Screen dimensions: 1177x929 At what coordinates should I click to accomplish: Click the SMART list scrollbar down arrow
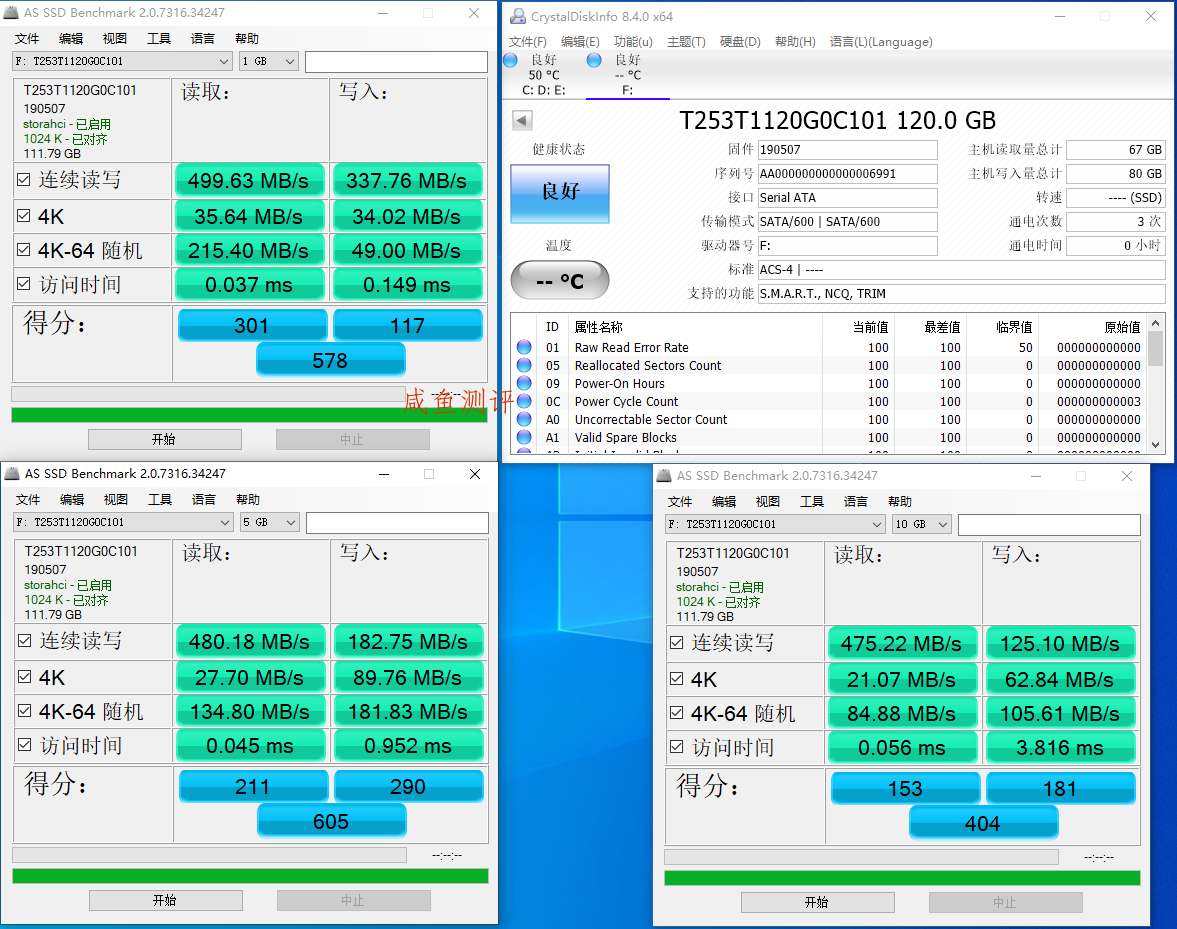pyautogui.click(x=1156, y=445)
